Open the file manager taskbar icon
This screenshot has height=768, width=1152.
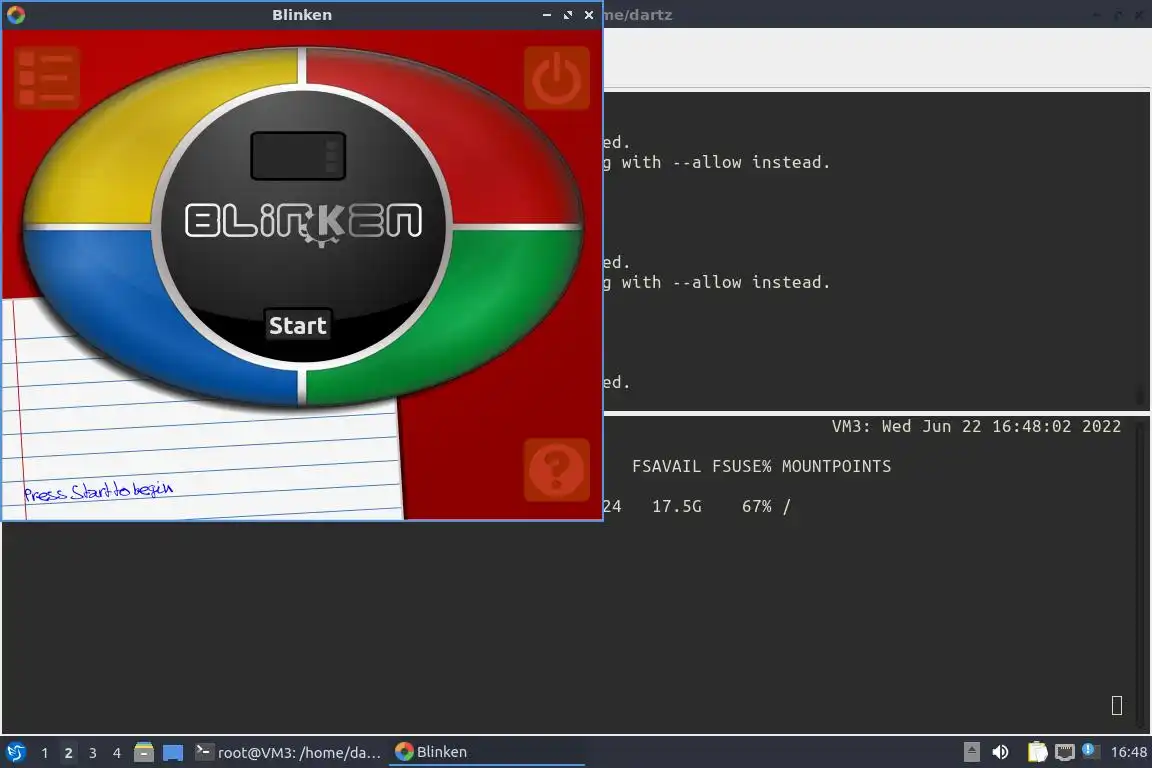pos(144,752)
